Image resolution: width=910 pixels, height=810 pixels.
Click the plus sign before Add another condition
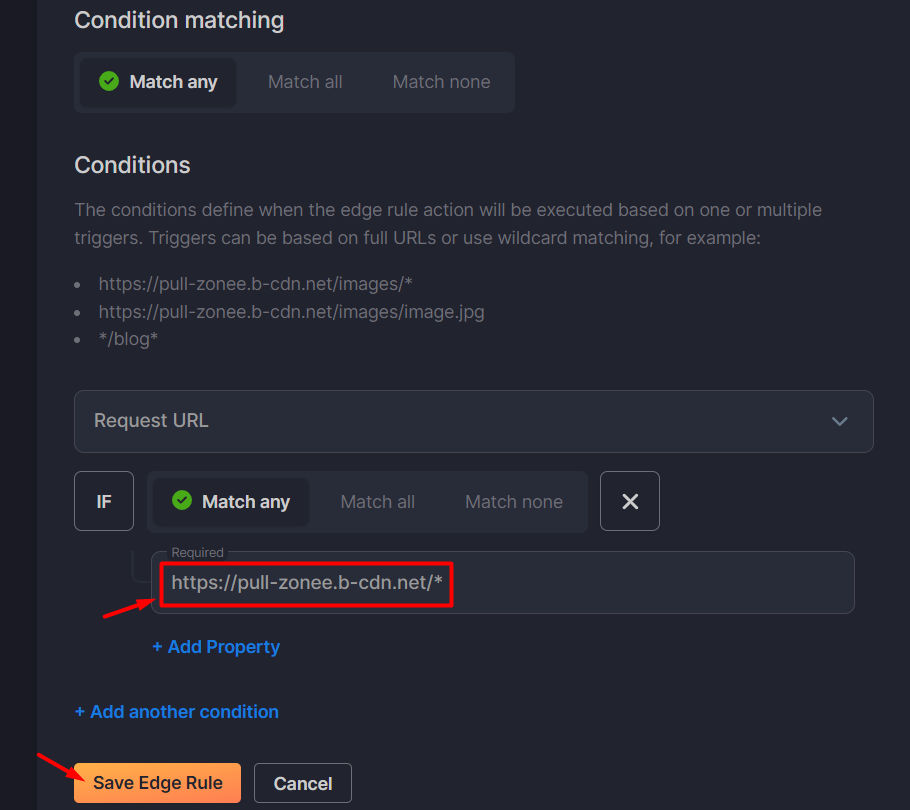(x=80, y=712)
